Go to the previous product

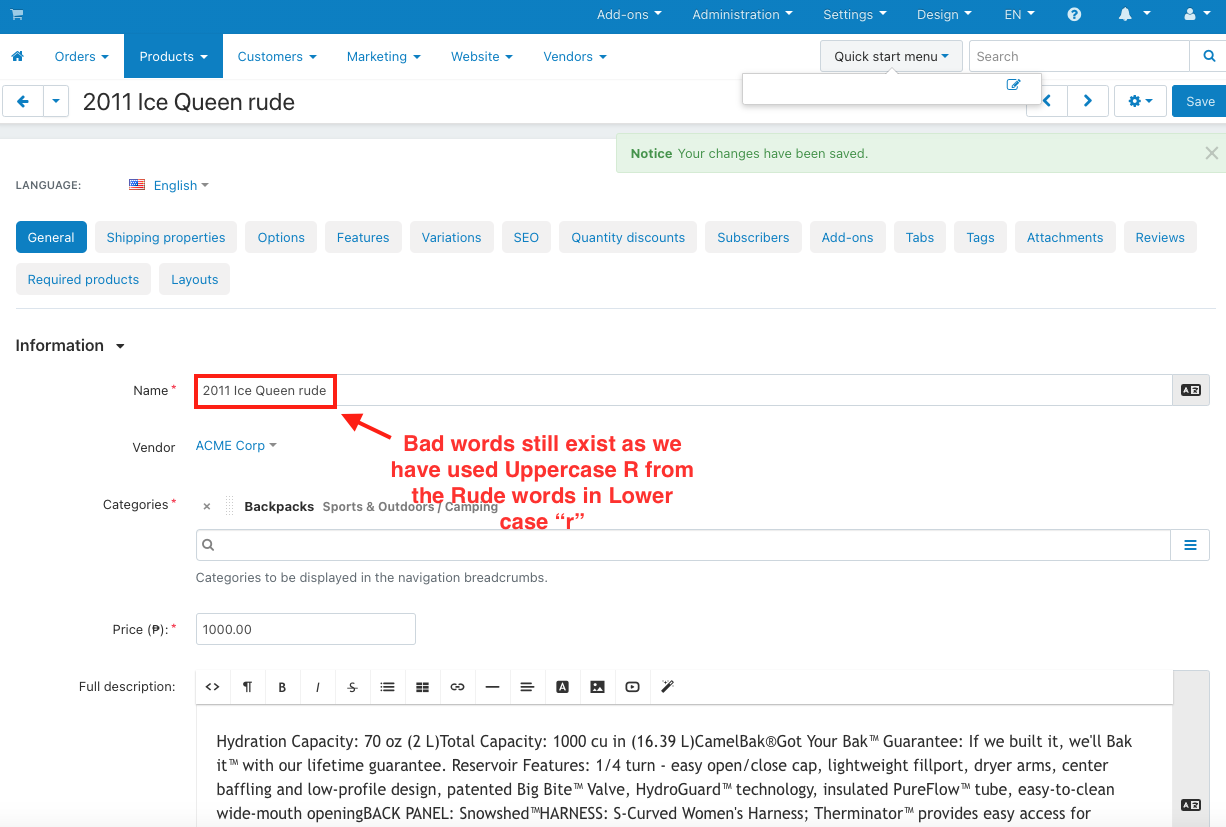1047,101
